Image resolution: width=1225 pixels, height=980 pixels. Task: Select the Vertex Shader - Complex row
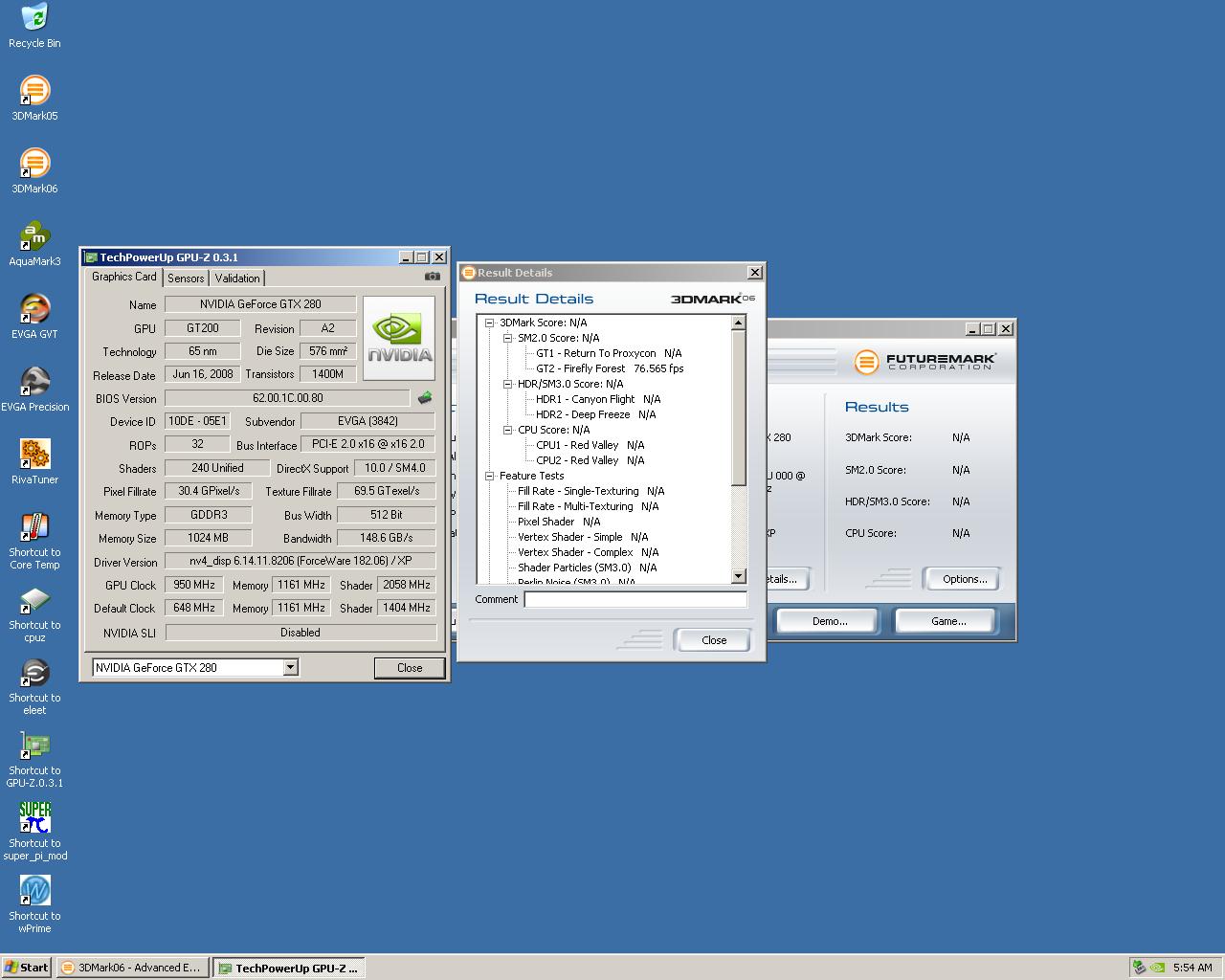tap(588, 552)
